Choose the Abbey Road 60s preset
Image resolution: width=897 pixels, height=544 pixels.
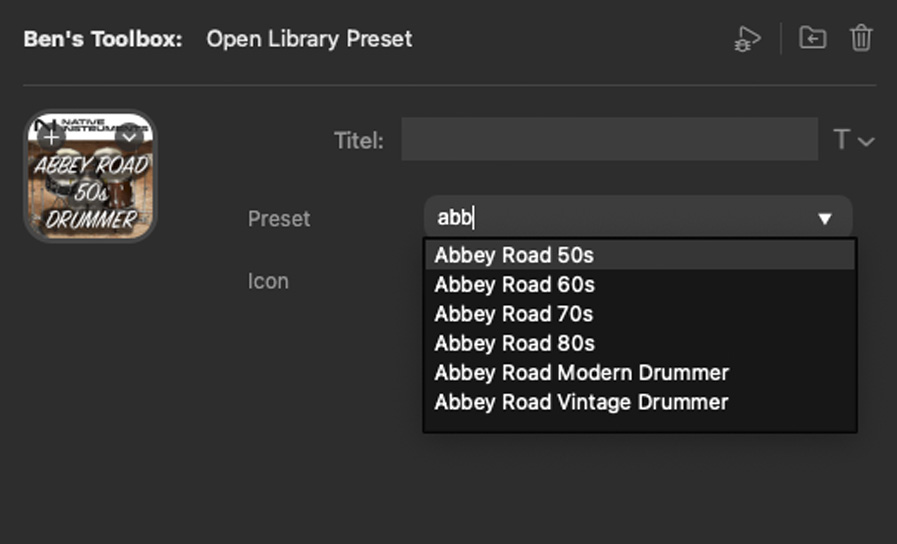514,285
